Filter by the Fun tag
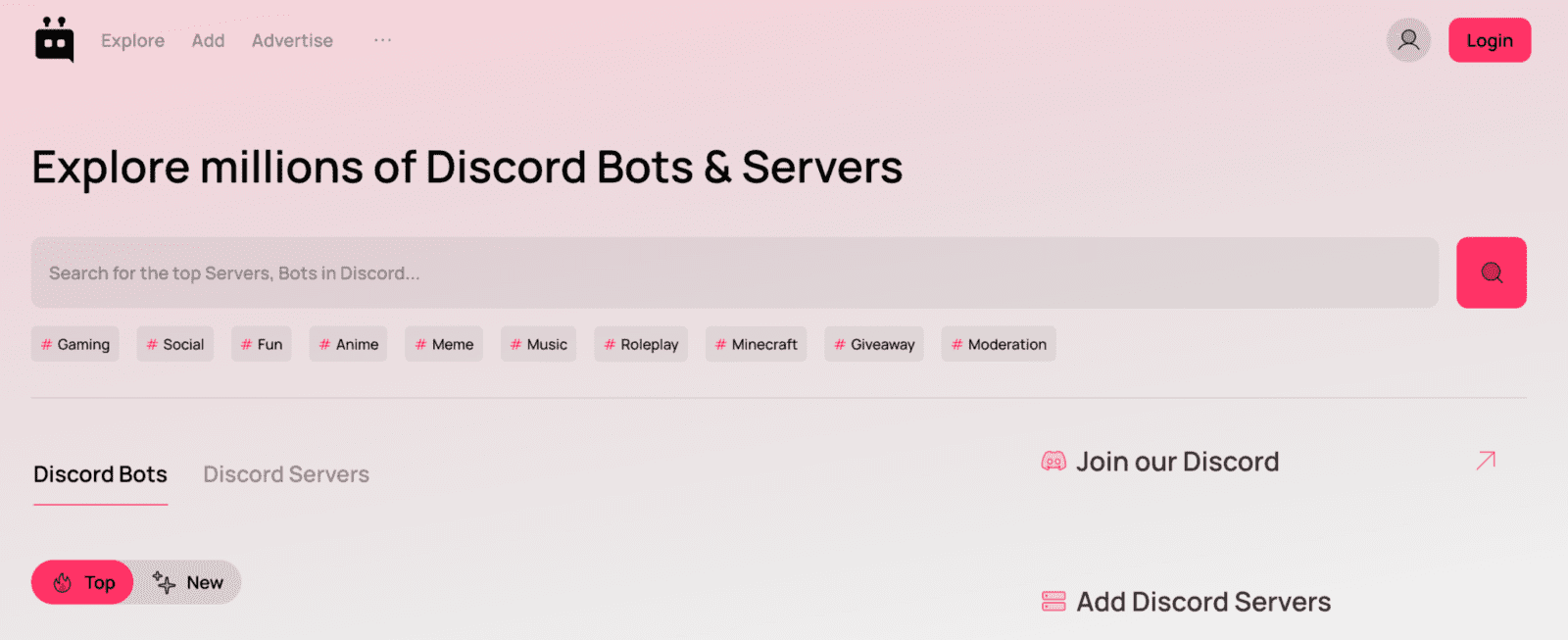This screenshot has width=1568, height=640. pyautogui.click(x=261, y=344)
